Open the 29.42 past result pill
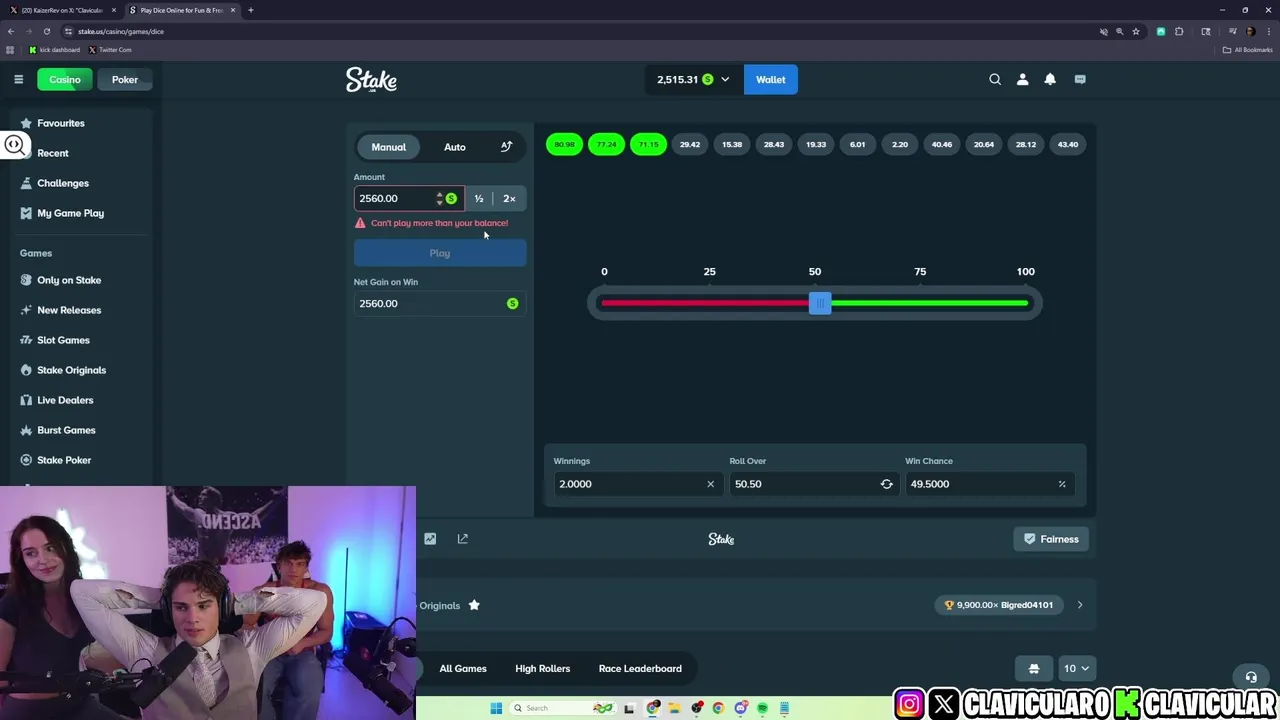 tap(690, 144)
